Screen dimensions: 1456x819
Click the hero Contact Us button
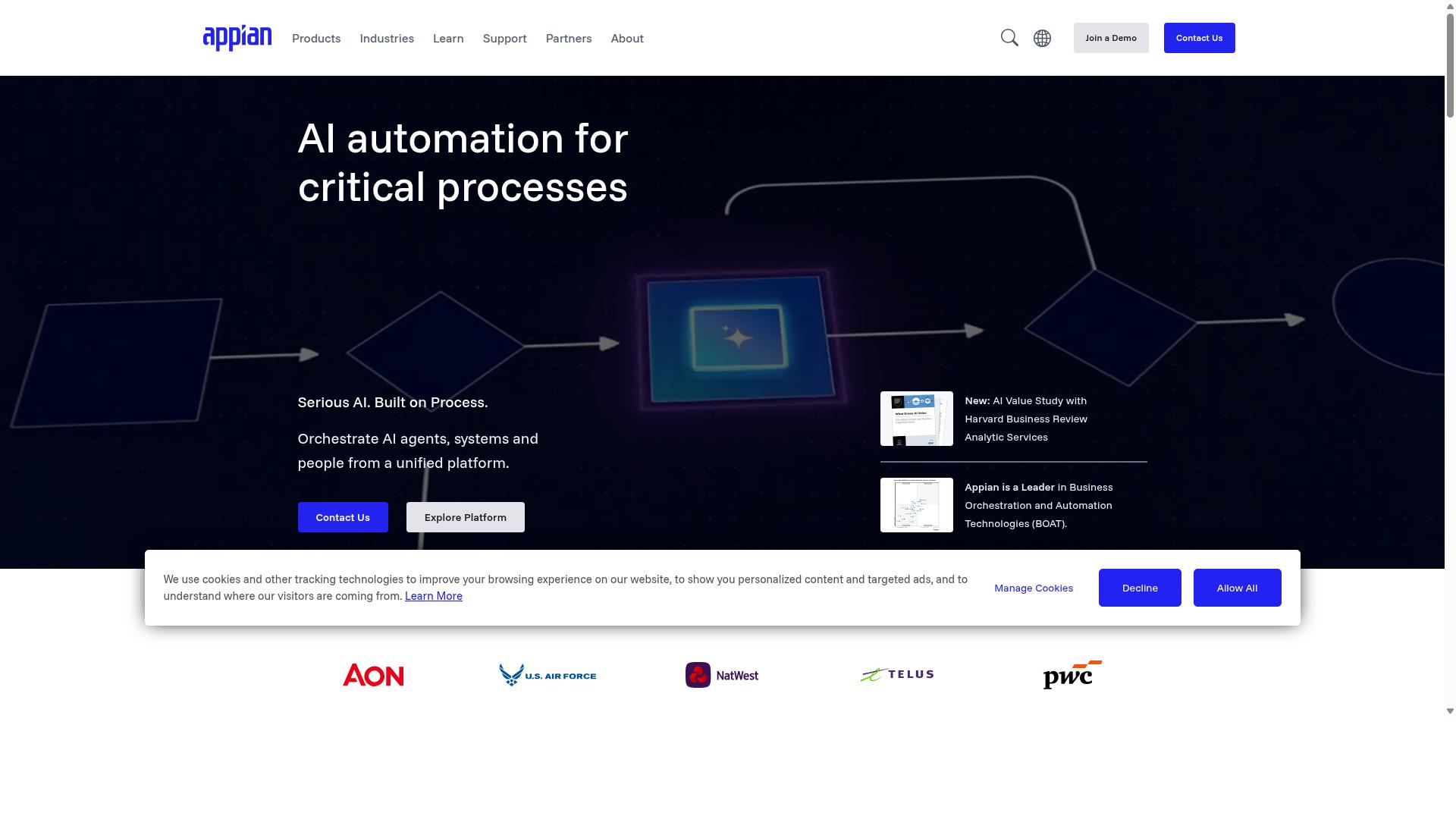pyautogui.click(x=343, y=517)
